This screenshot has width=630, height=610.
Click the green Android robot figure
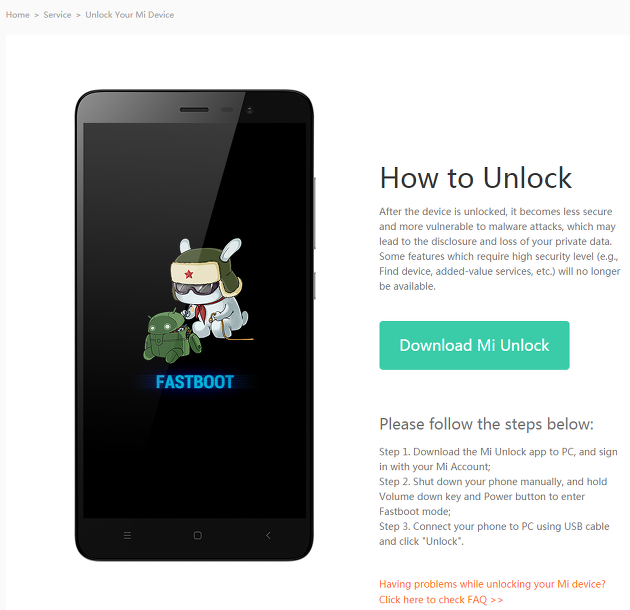(x=171, y=337)
